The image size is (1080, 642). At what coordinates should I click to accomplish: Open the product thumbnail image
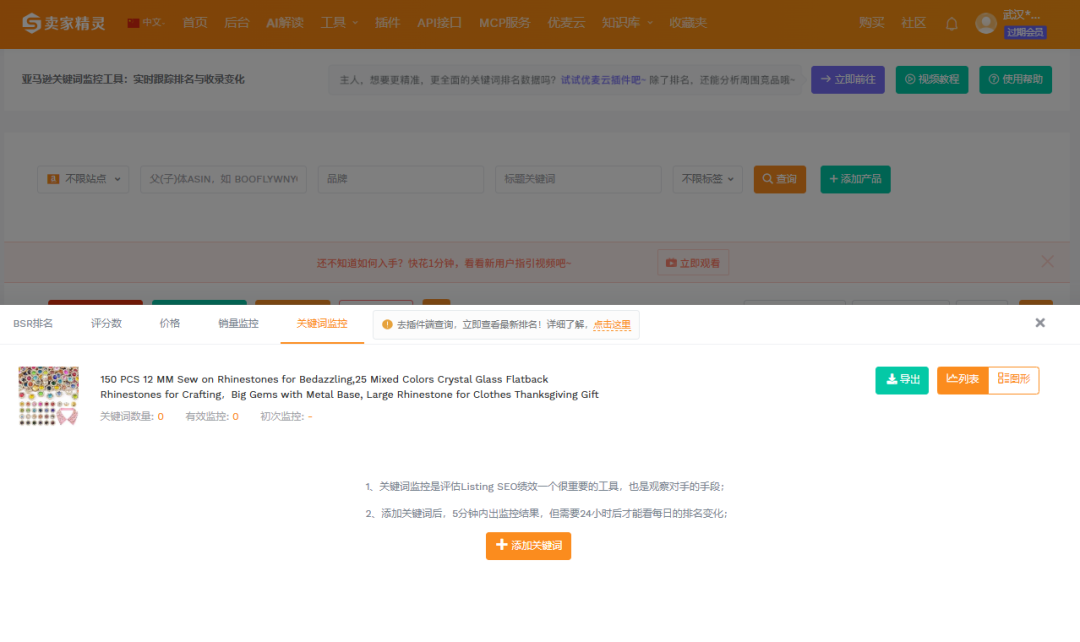coord(48,395)
